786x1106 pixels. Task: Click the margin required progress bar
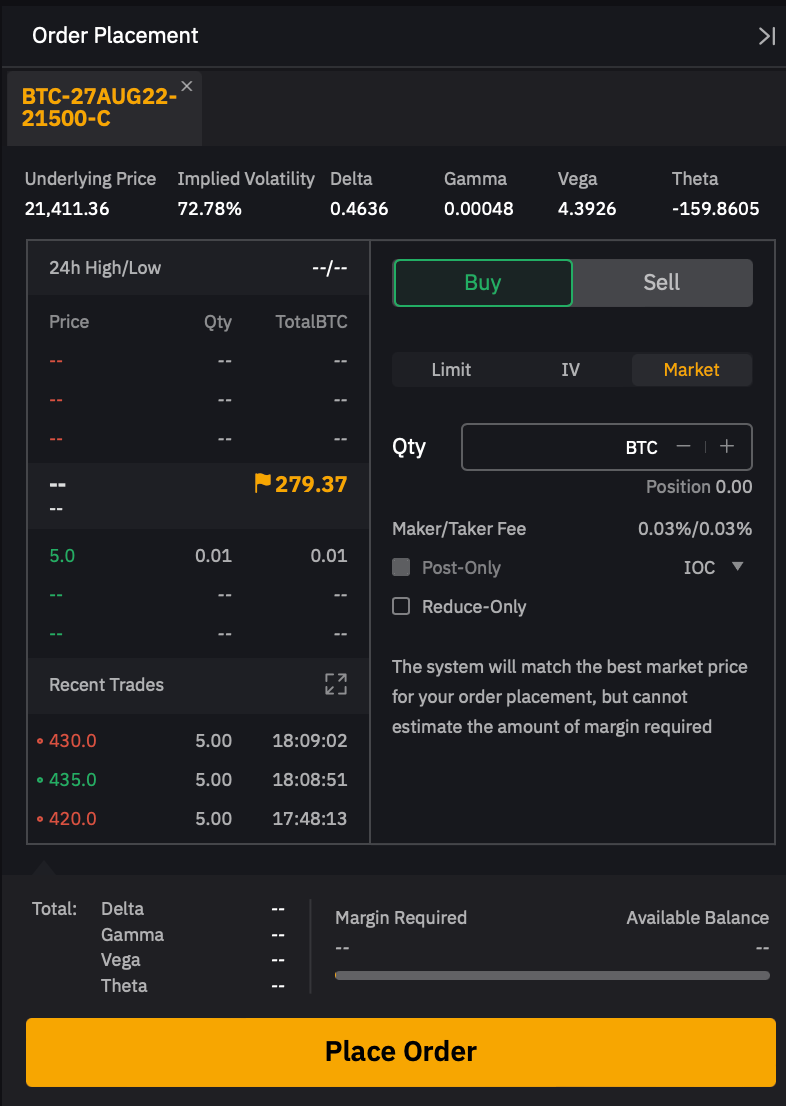click(x=552, y=975)
